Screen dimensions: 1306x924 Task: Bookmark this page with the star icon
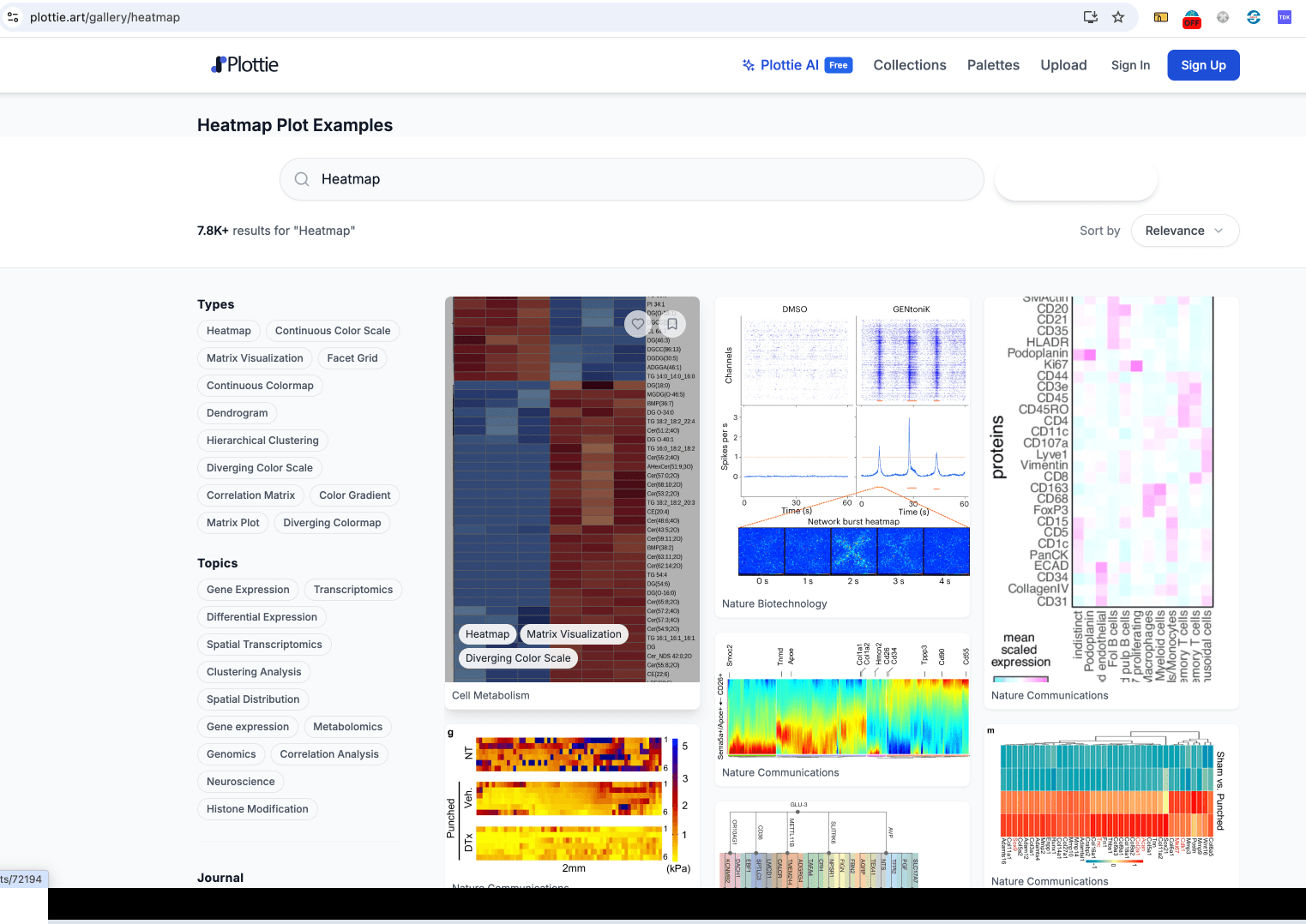[1118, 17]
